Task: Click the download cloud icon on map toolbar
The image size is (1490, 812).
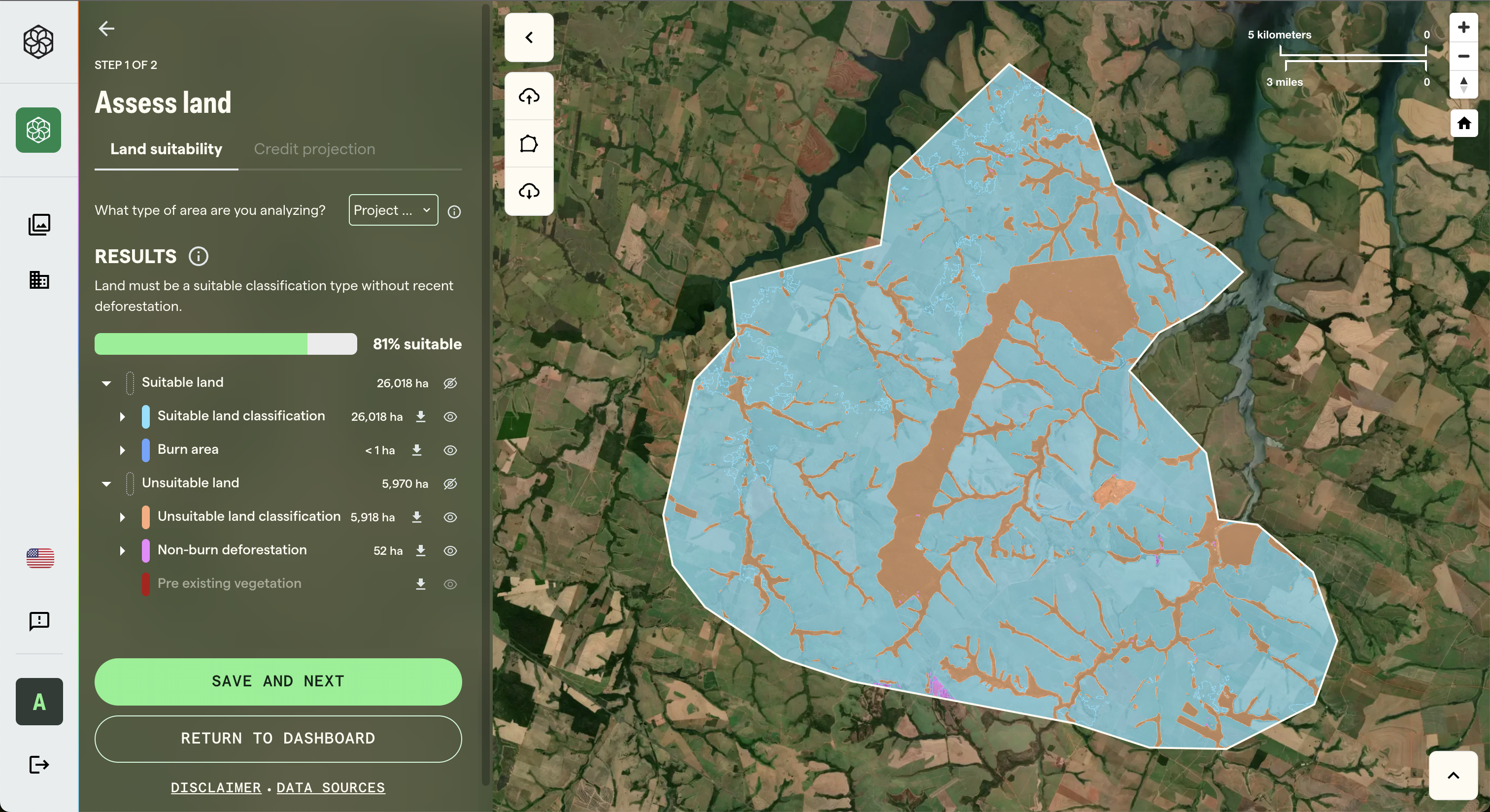Action: point(529,191)
